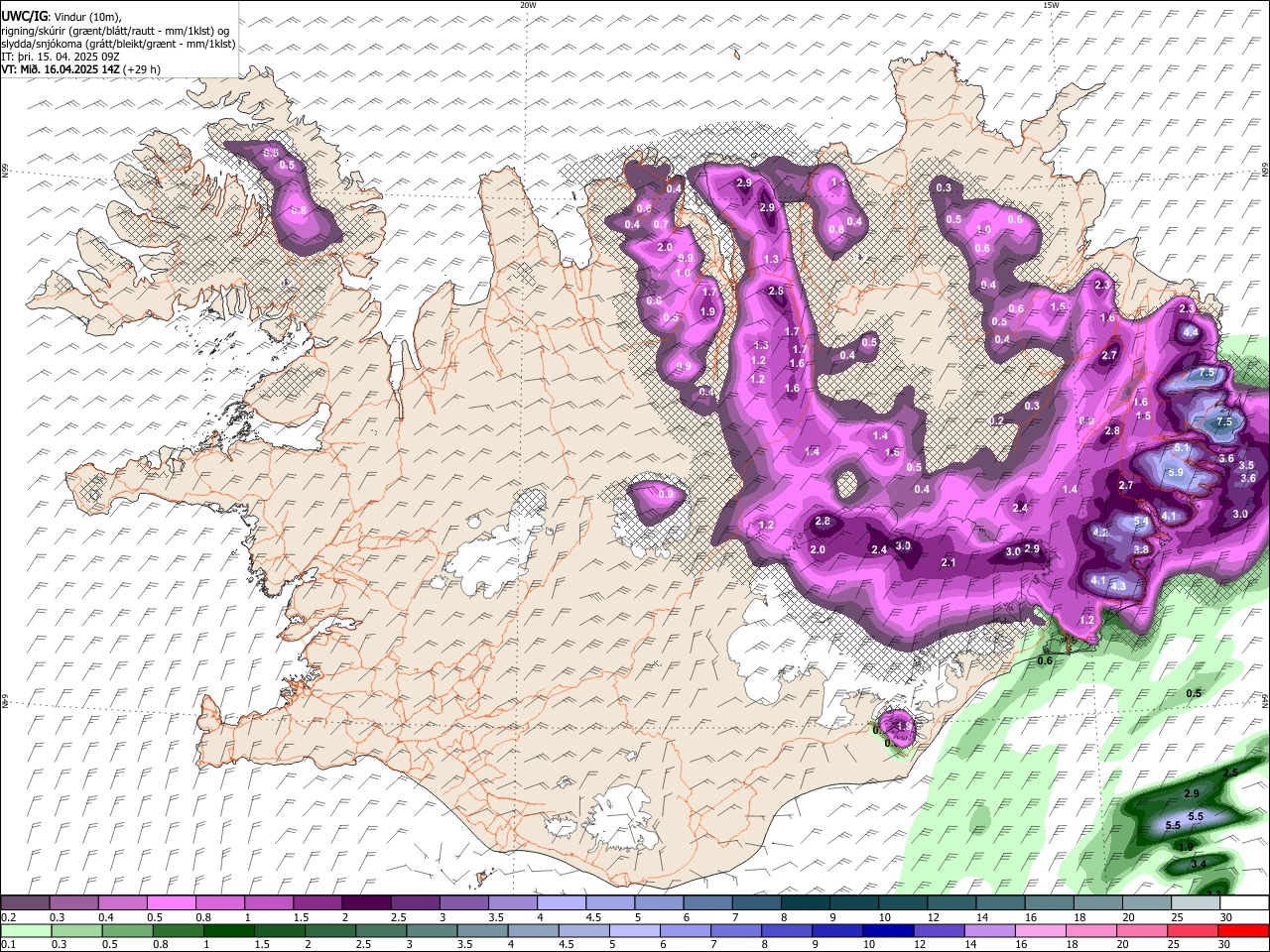
Task: Click the '30' label in snow legend row
Action: (1226, 917)
